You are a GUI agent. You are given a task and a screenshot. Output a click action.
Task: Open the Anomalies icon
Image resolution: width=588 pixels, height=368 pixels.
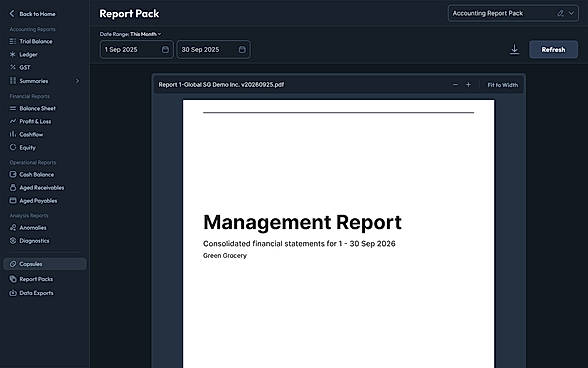click(13, 227)
